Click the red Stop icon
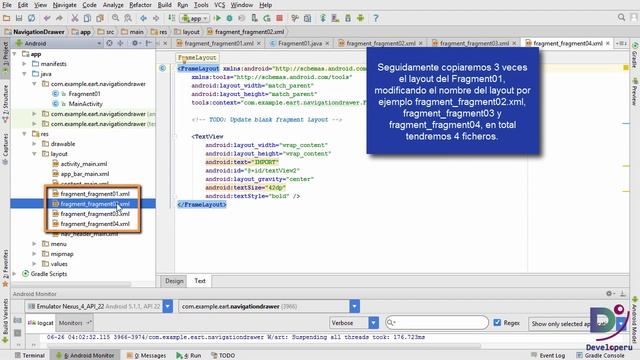 point(280,18)
